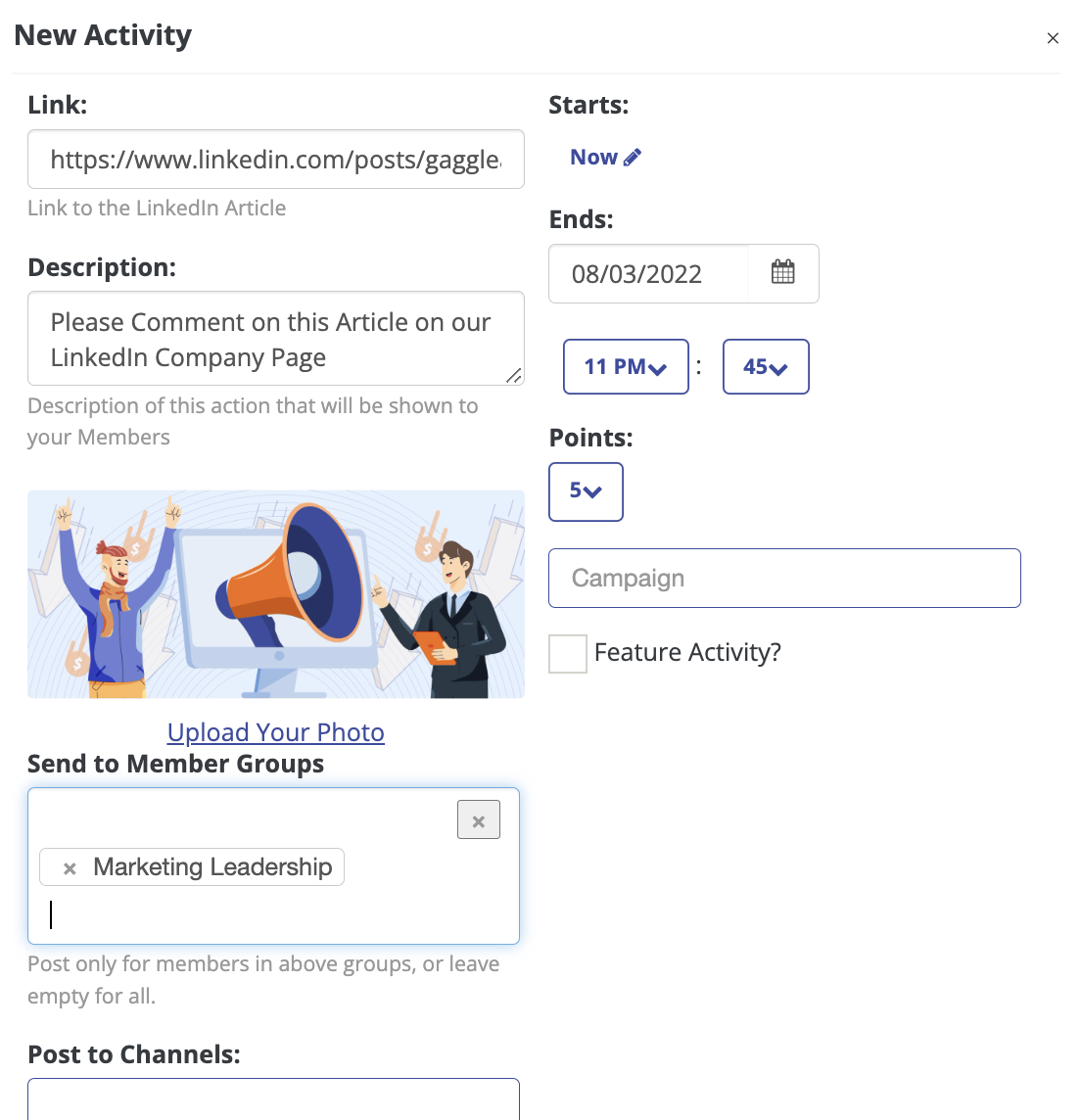This screenshot has width=1081, height=1120.
Task: Click the megaphone illustration image
Action: tap(276, 594)
